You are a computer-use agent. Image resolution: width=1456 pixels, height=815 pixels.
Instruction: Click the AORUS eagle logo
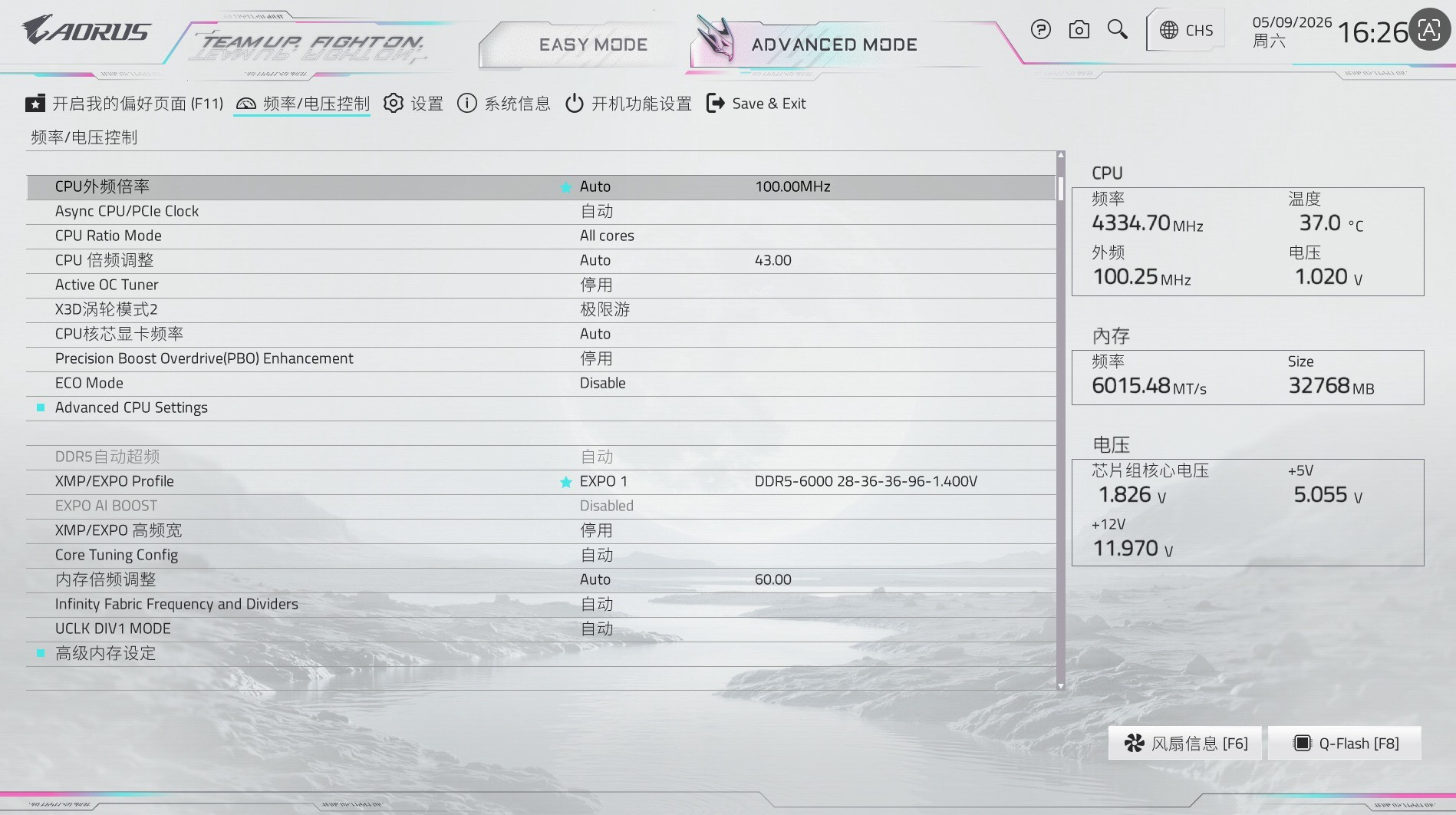[x=86, y=31]
